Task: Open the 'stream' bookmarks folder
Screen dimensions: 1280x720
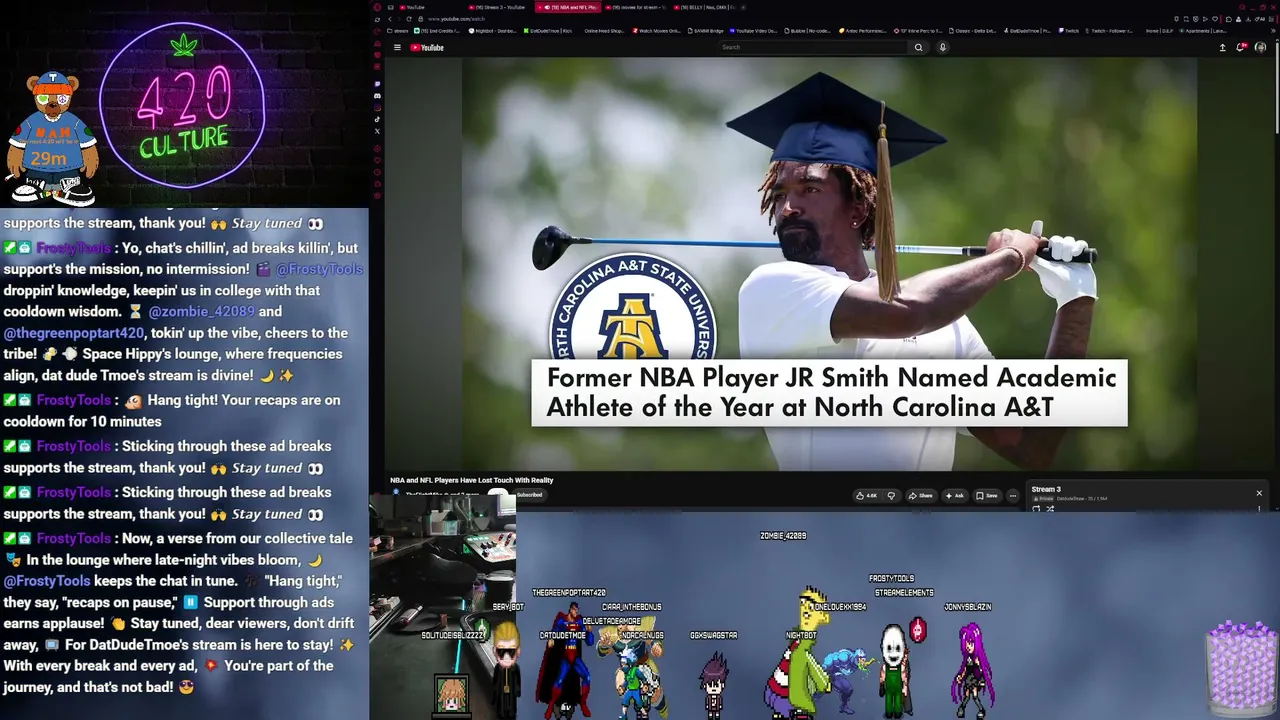Action: [400, 31]
